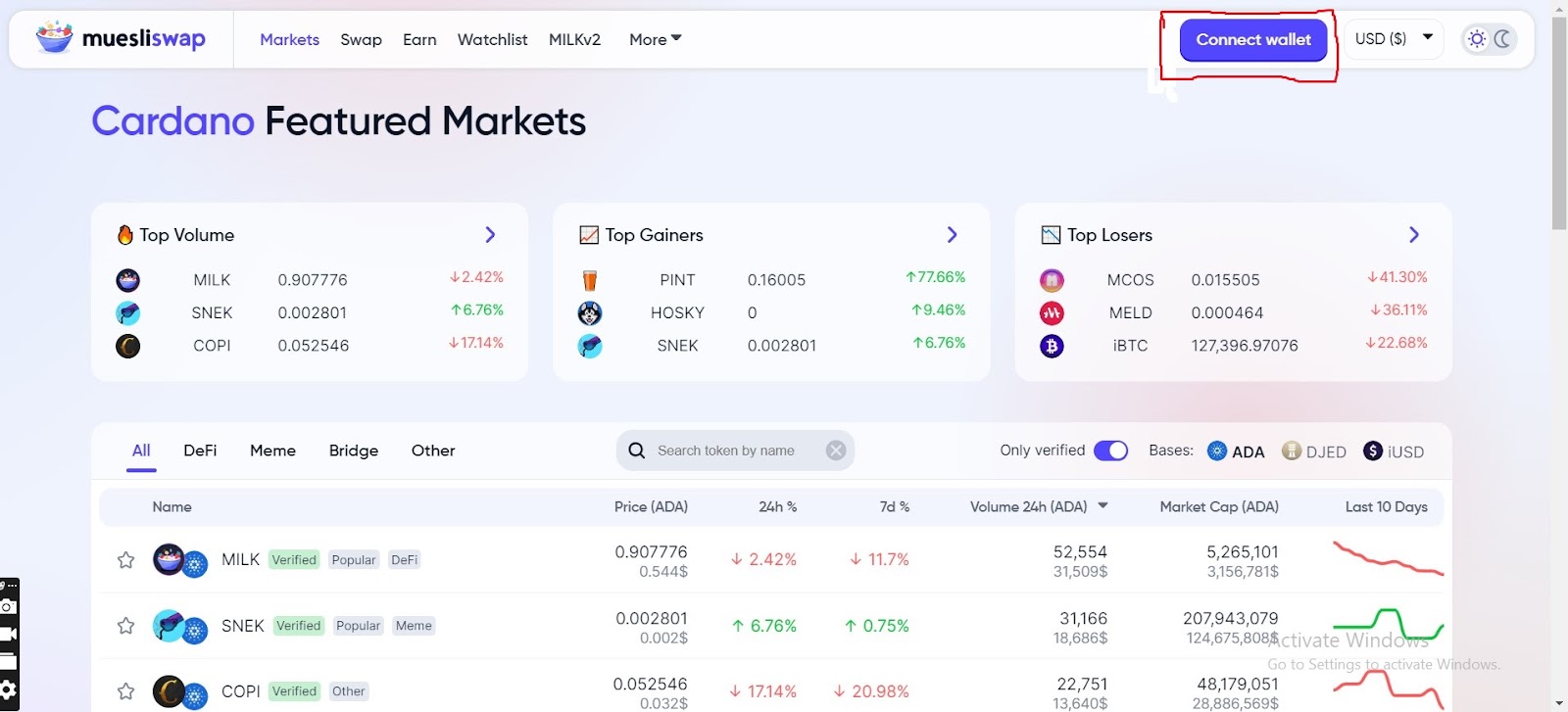Screen dimensions: 1568x712
Task: Click SNEK token icon in Top Volume
Action: click(128, 313)
